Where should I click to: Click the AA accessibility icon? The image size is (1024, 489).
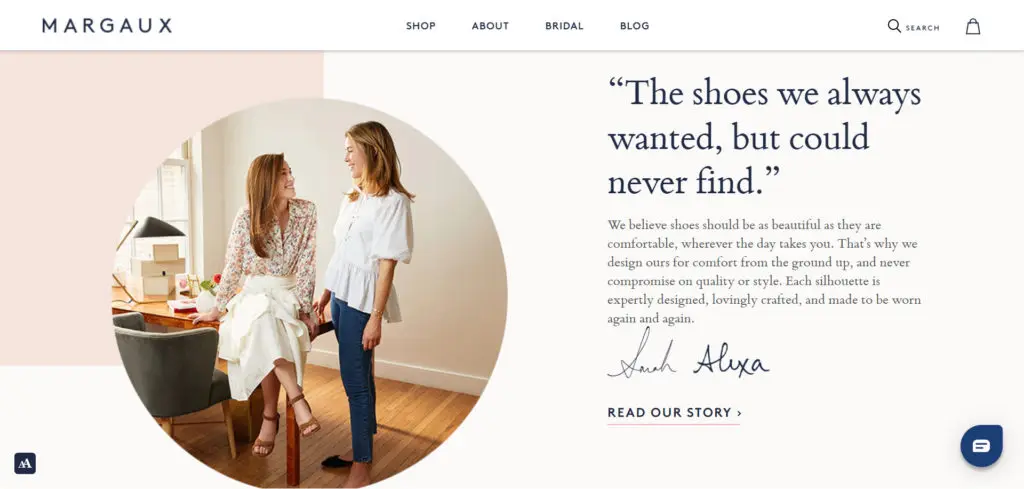pos(25,464)
